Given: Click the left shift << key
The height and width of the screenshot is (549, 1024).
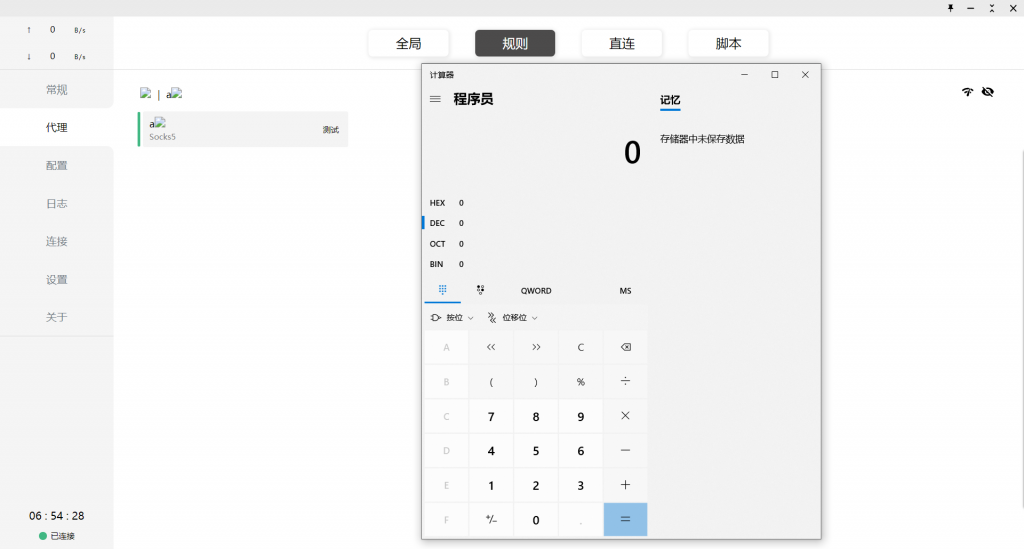Looking at the screenshot, I should coord(491,347).
